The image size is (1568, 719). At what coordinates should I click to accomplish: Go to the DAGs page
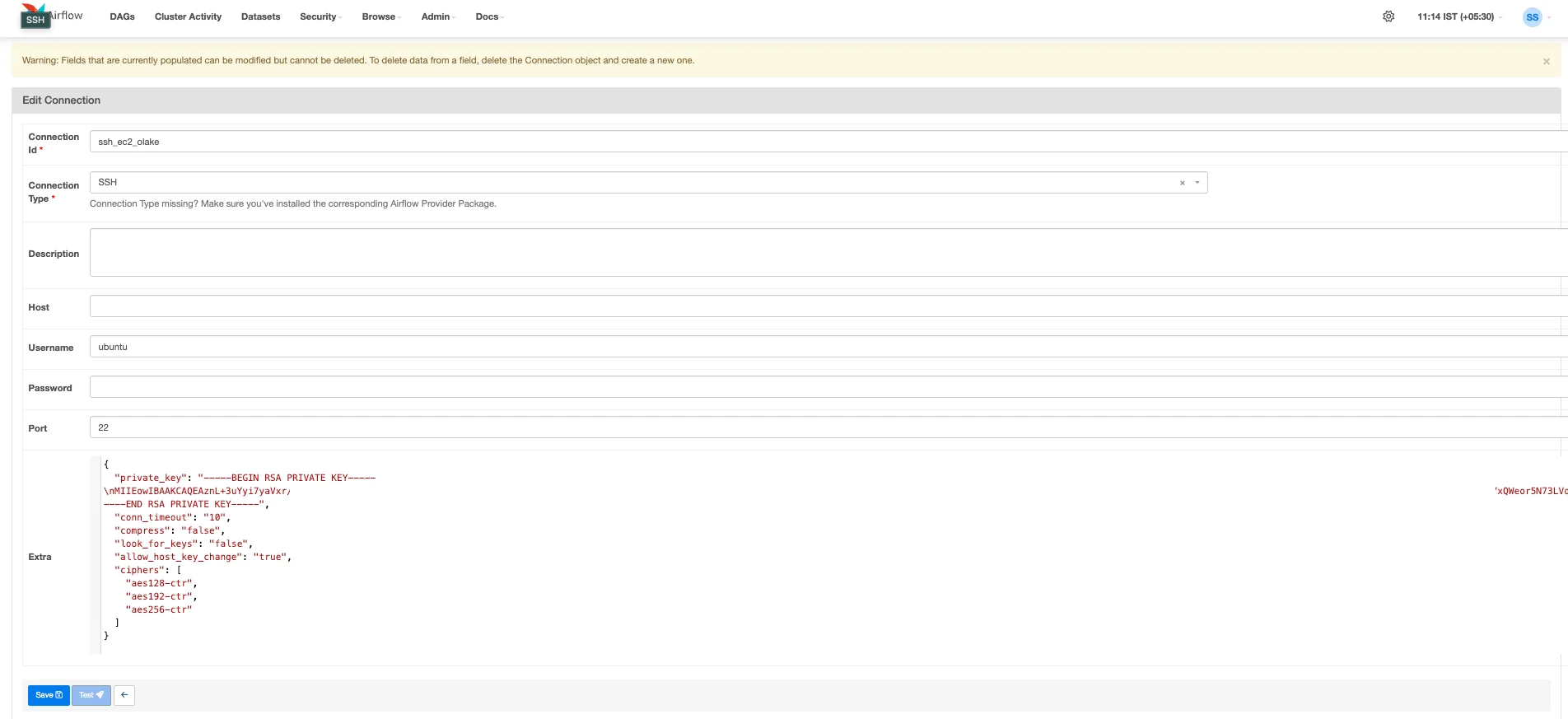coord(122,16)
